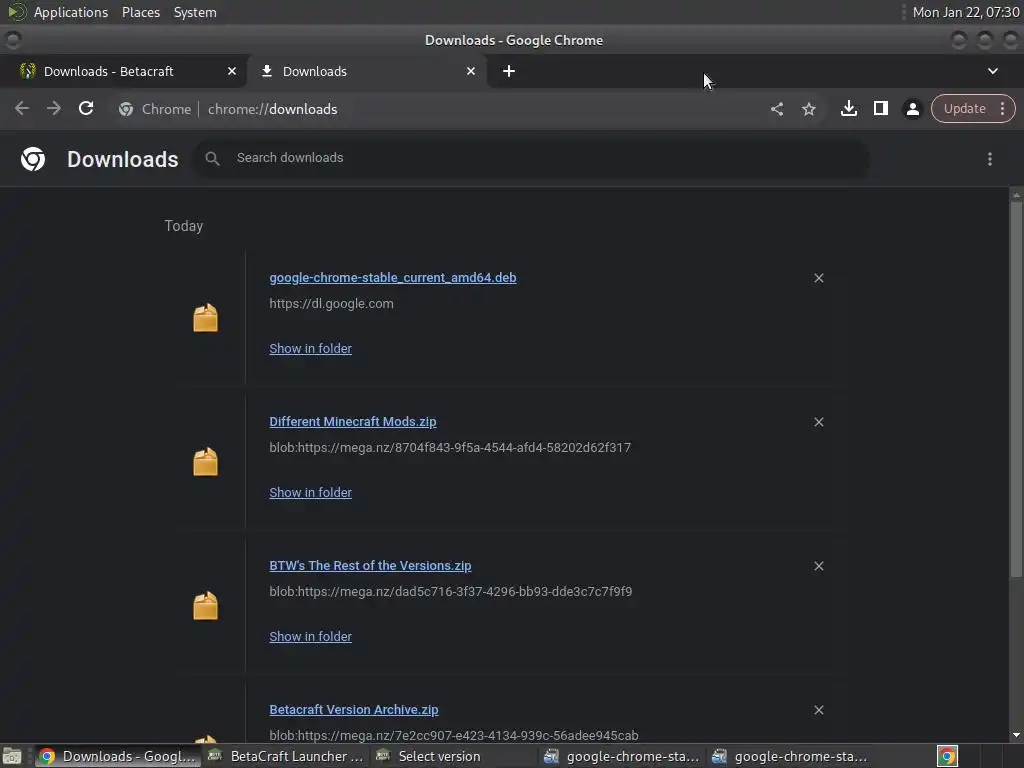
Task: Open the System menu
Action: pos(195,12)
